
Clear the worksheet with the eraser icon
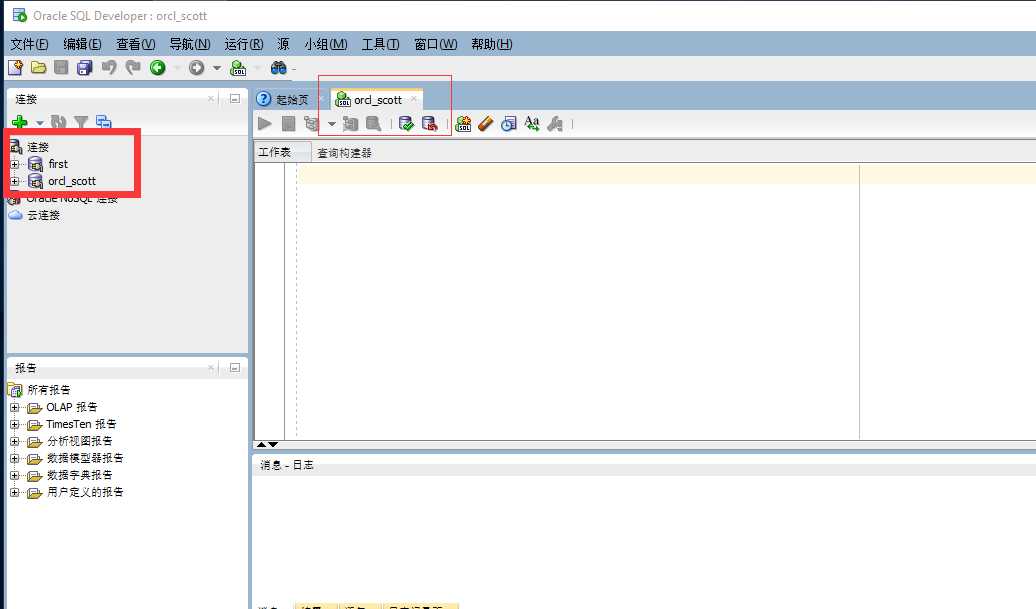pos(486,123)
